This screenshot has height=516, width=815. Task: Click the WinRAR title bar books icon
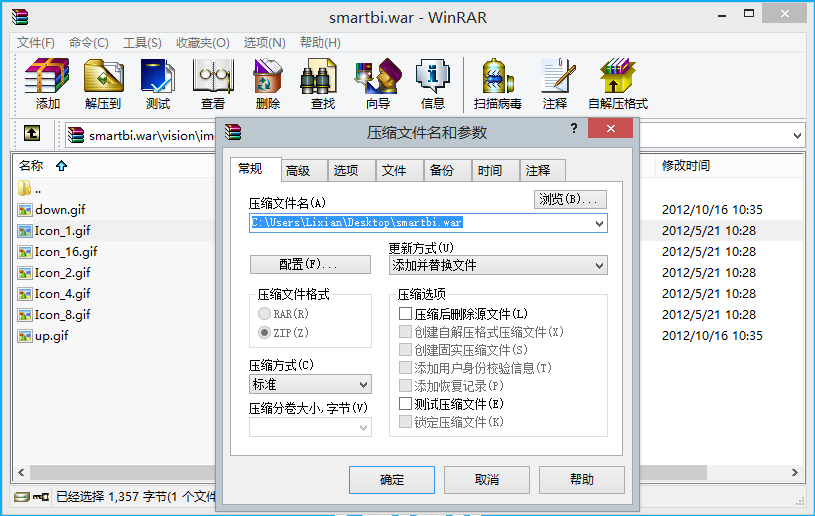(x=20, y=17)
